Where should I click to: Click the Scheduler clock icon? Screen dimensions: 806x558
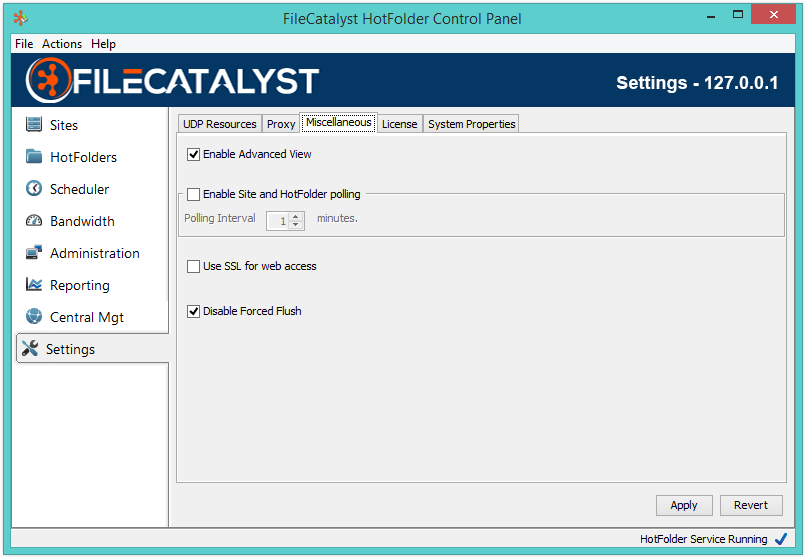pos(34,189)
